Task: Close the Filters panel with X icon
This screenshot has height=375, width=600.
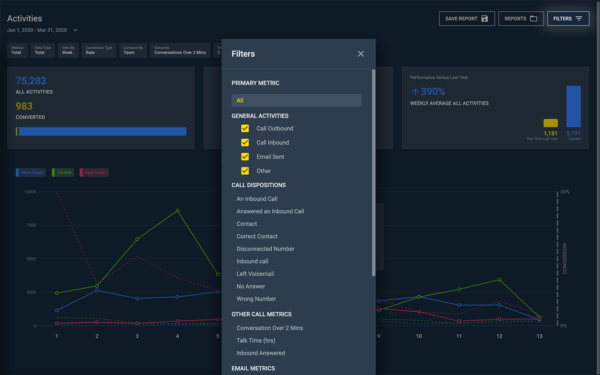Action: (x=360, y=54)
